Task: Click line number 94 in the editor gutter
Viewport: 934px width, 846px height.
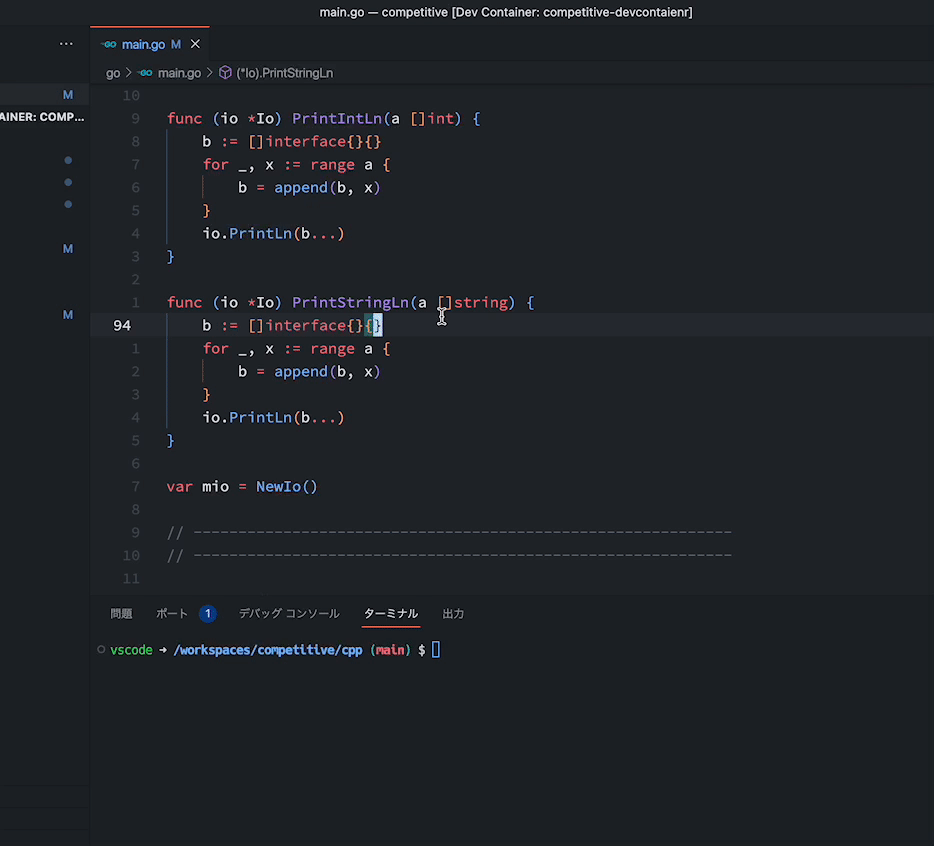Action: [x=122, y=325]
